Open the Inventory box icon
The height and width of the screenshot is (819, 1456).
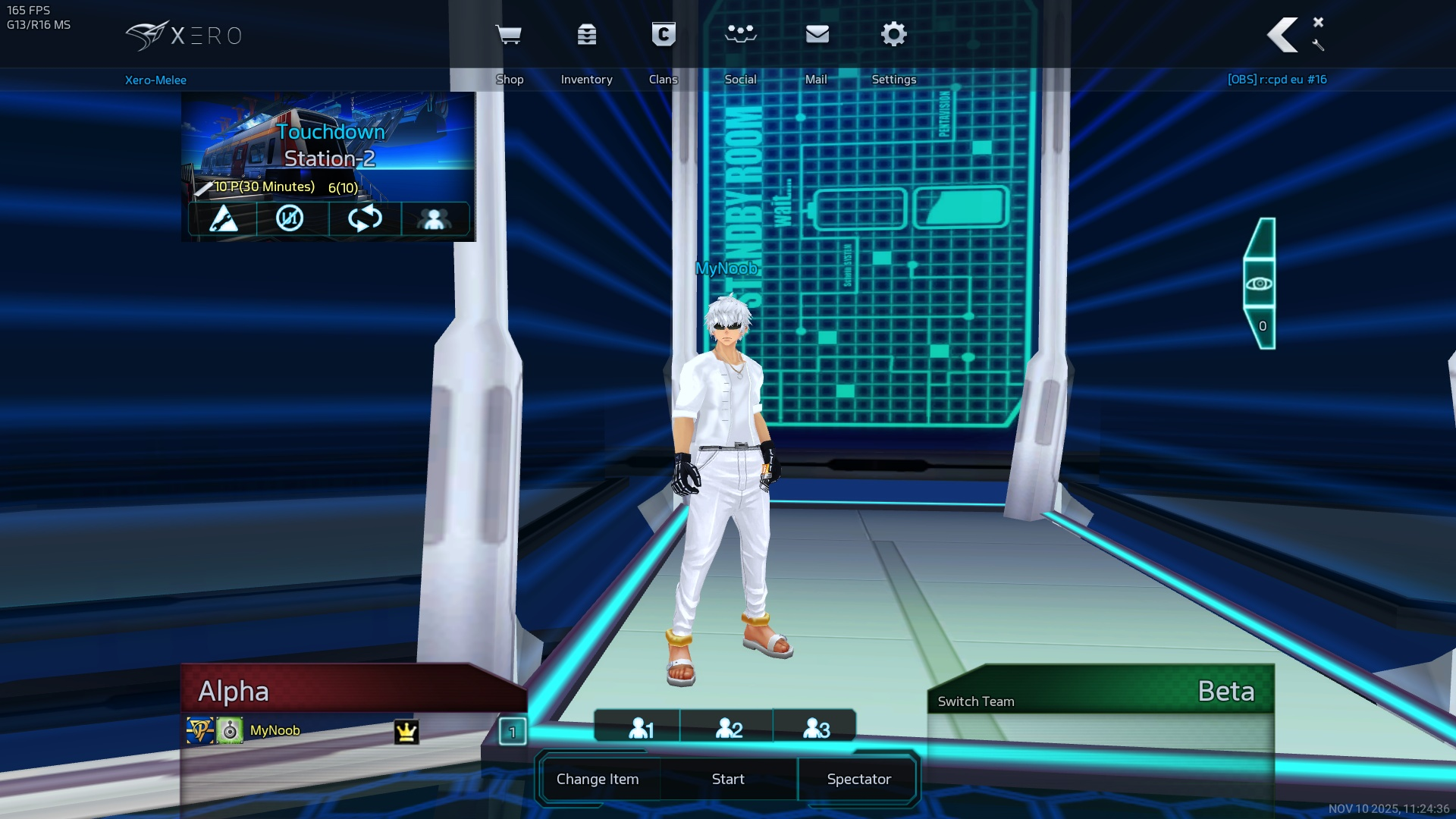(x=586, y=35)
